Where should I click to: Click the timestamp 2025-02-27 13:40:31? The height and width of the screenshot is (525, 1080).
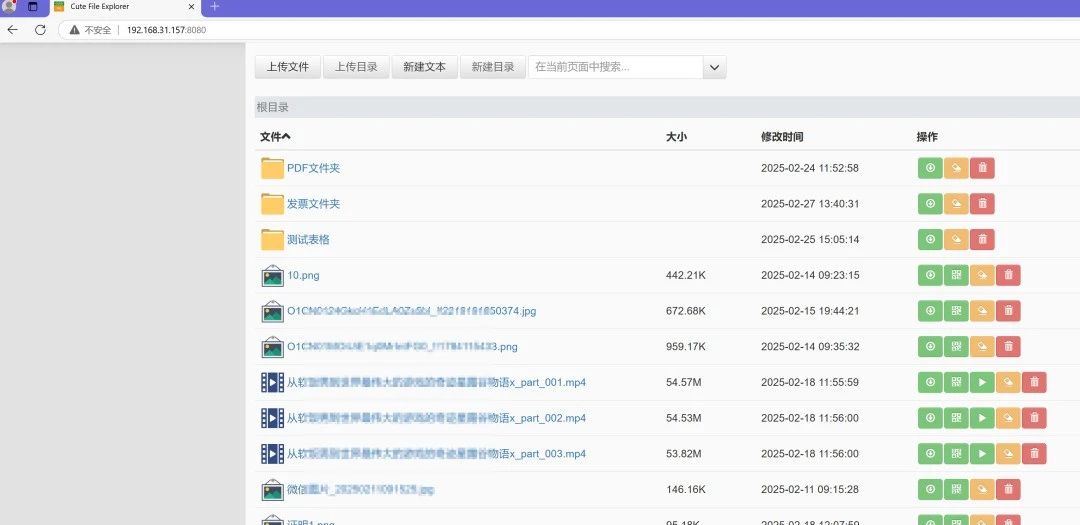click(x=810, y=204)
